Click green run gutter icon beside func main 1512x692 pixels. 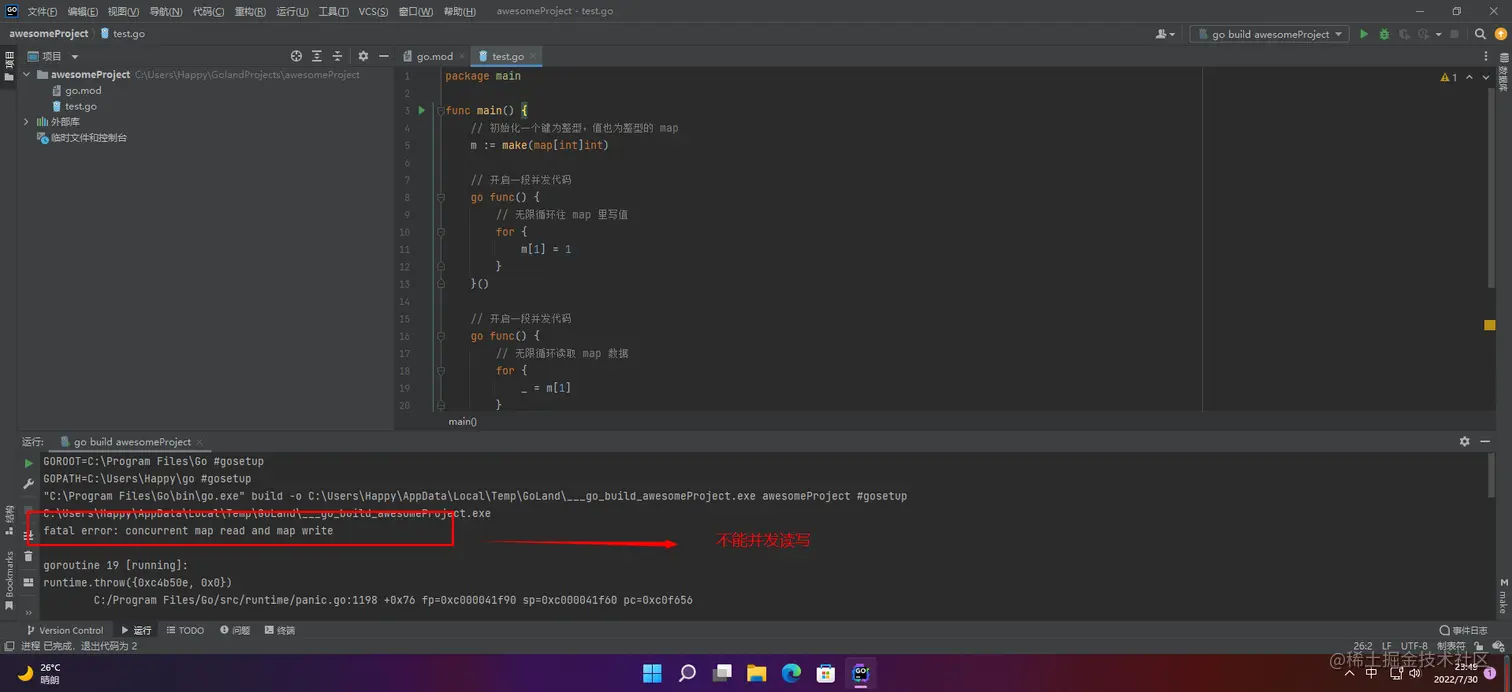(x=422, y=110)
